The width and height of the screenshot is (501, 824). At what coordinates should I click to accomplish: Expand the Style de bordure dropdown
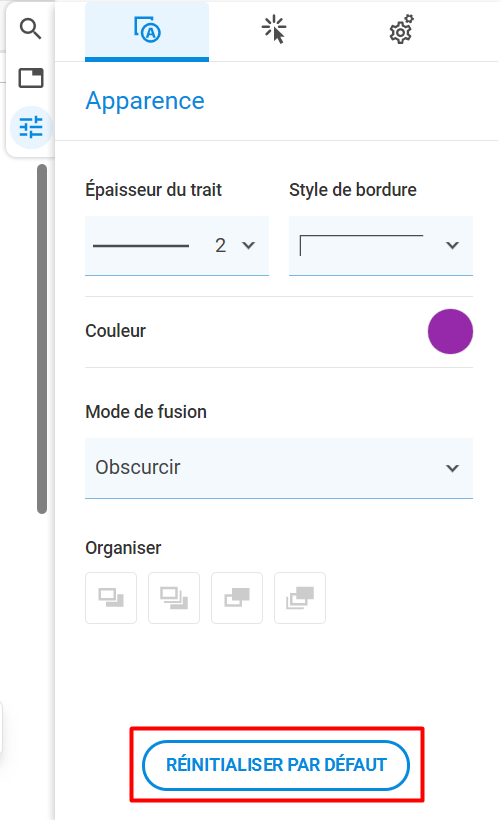[x=381, y=245]
